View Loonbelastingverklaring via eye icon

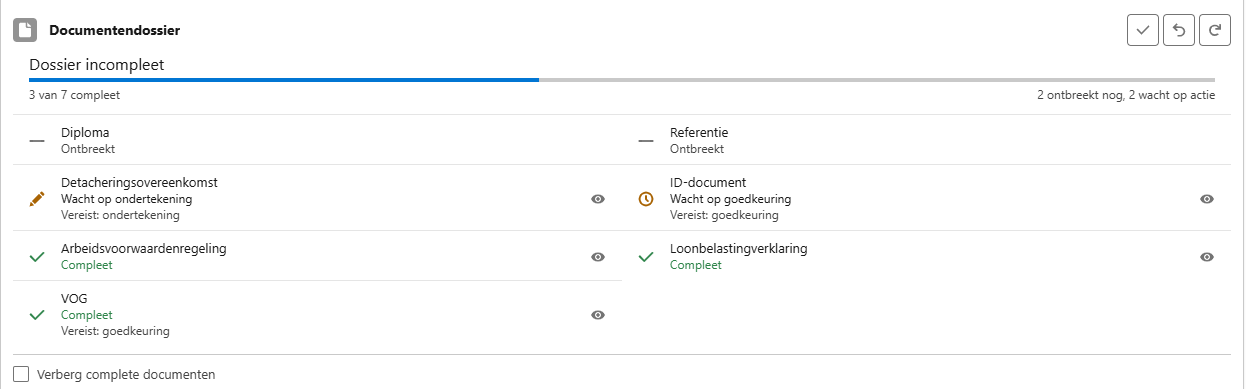click(x=1207, y=257)
